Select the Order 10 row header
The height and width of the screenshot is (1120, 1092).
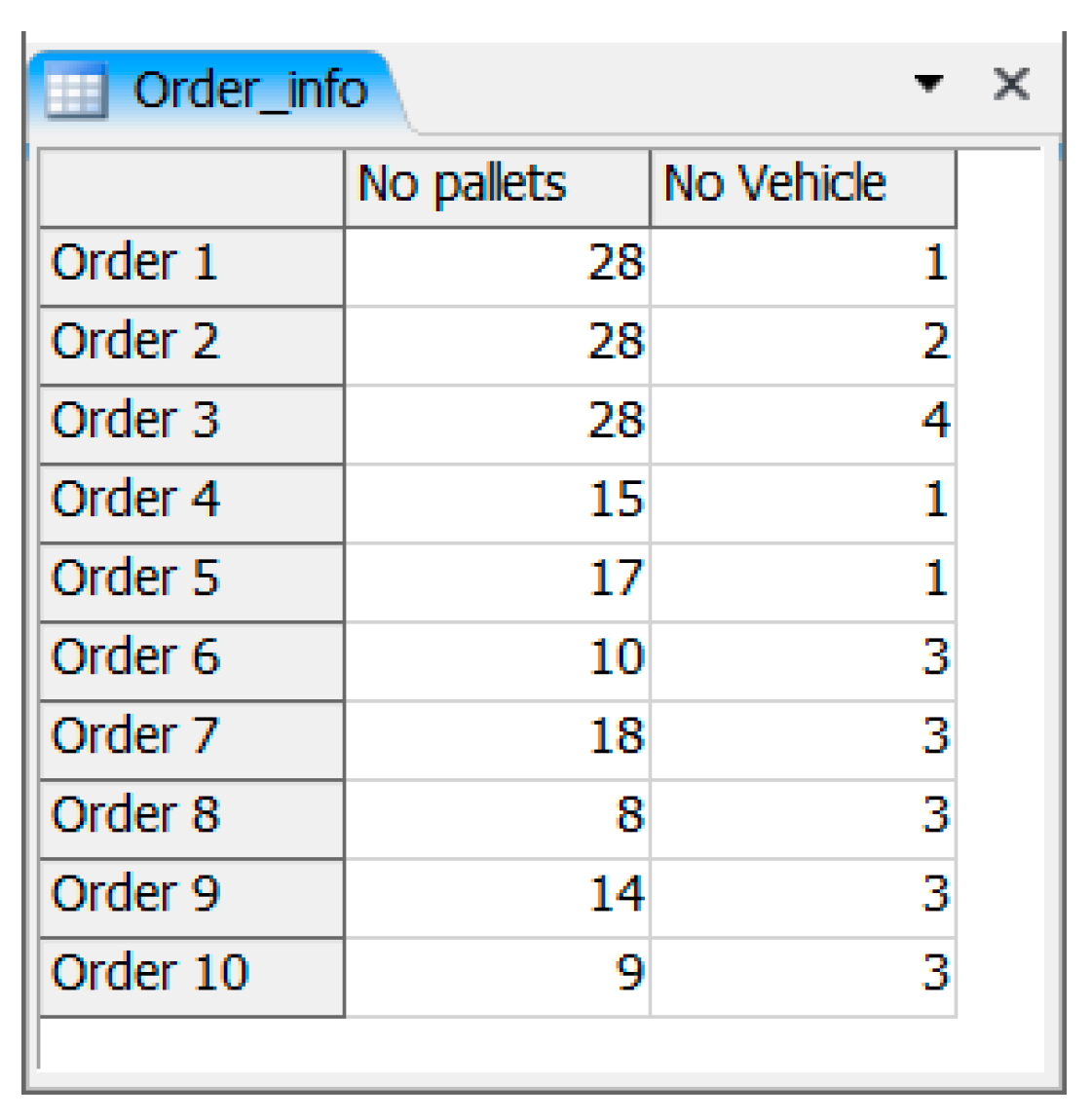(x=192, y=976)
